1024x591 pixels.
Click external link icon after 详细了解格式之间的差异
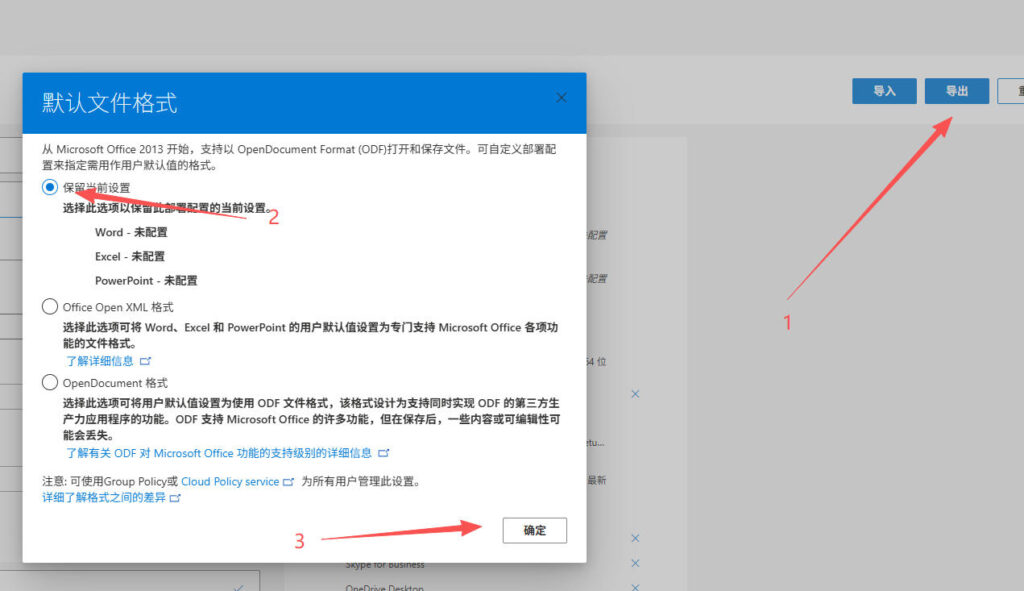(x=176, y=497)
